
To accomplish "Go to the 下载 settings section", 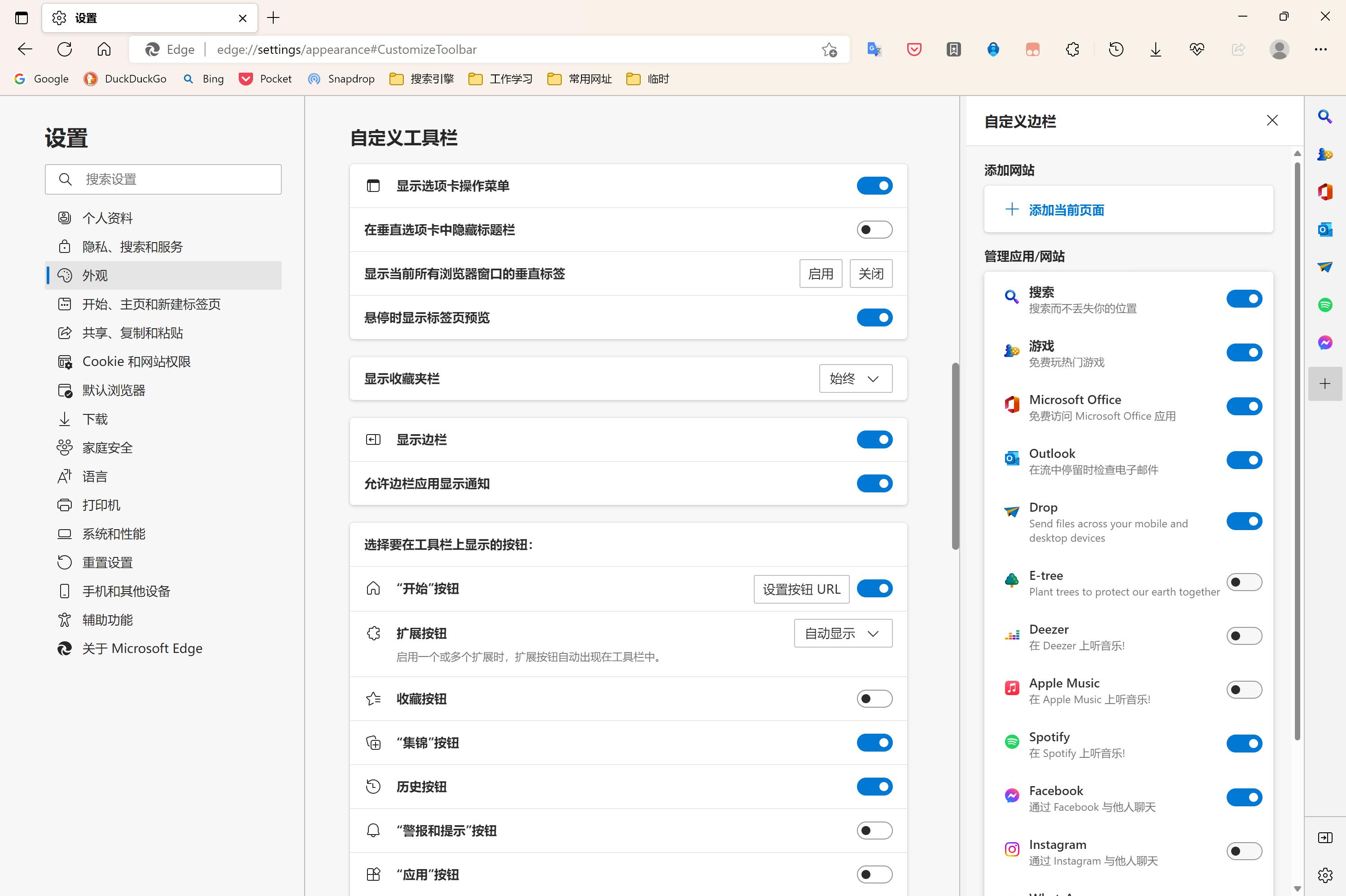I will coord(95,419).
